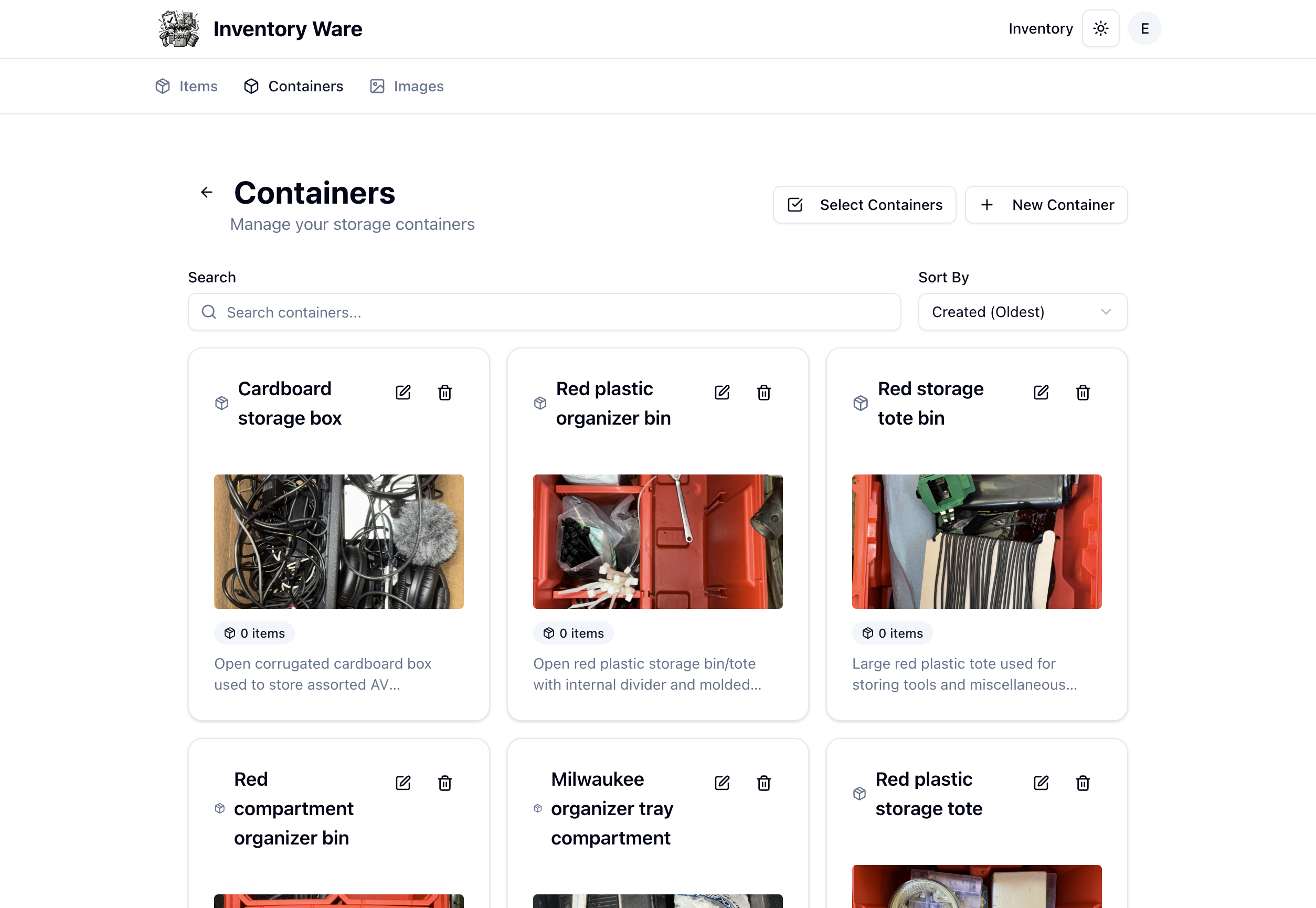
Task: Select the edit pencil on Red storage tote bin
Action: [1041, 392]
